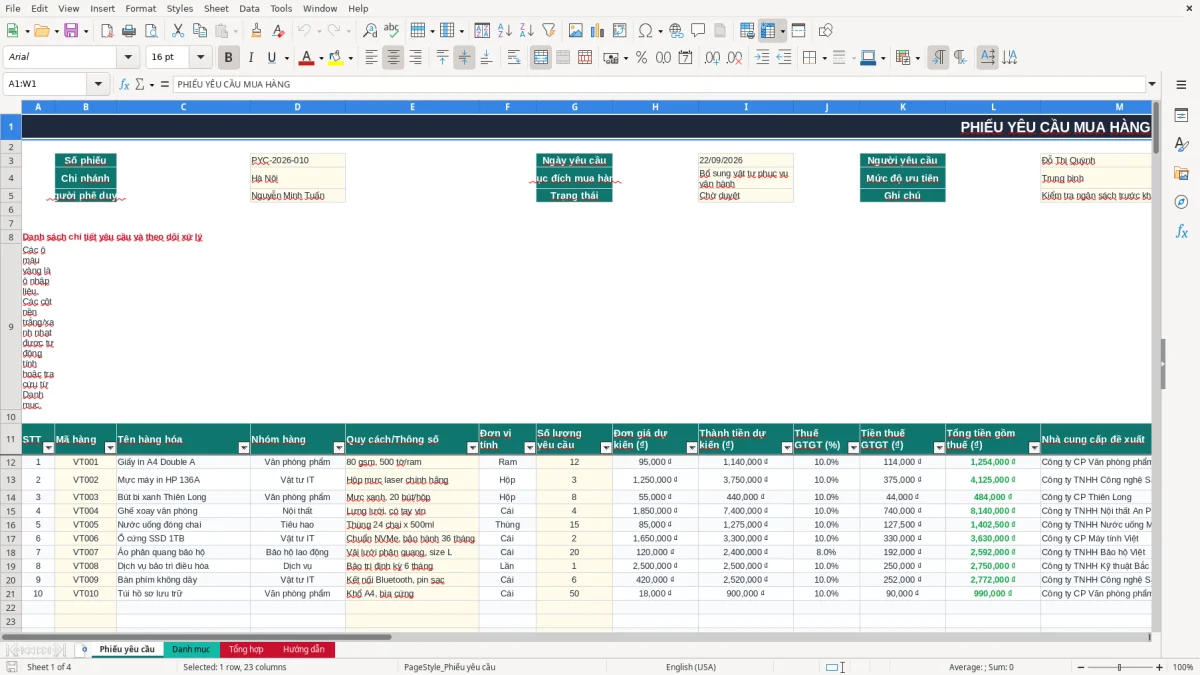Open the Sheet menu

point(216,8)
